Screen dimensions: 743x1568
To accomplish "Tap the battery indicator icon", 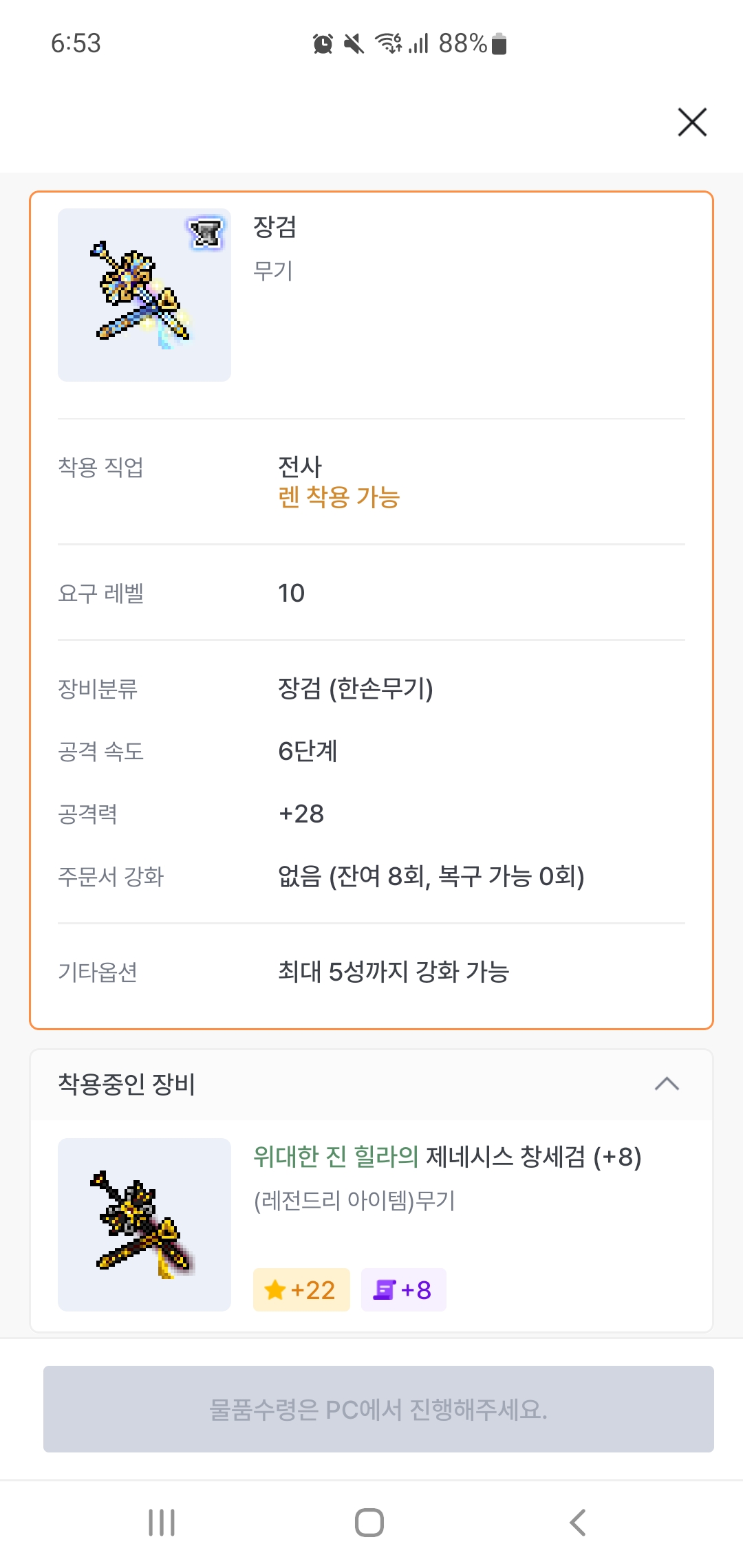I will (x=500, y=44).
